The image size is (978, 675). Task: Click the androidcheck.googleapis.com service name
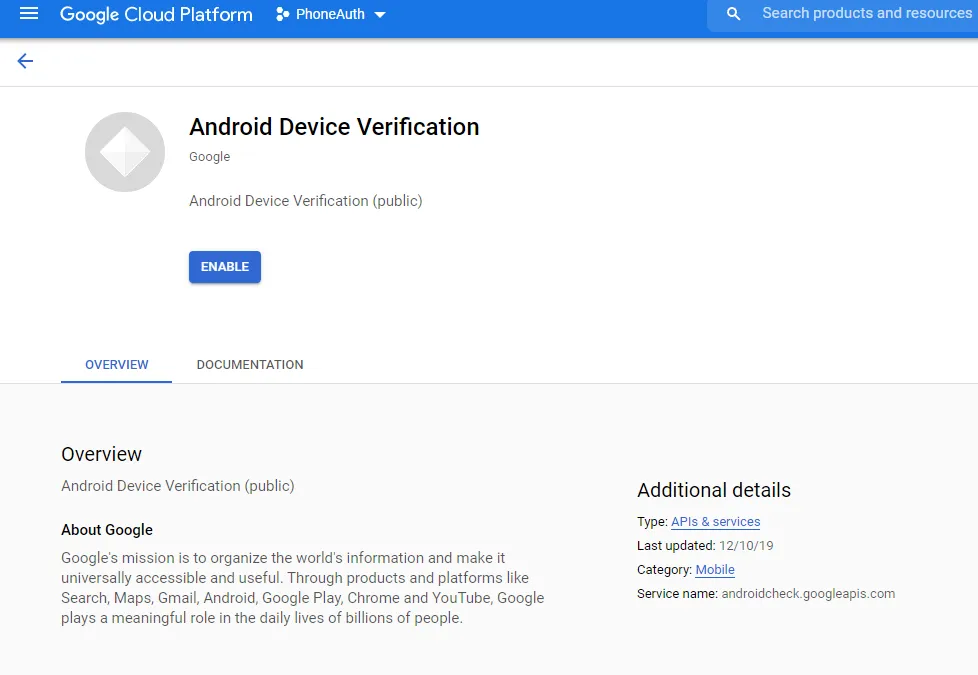[808, 594]
